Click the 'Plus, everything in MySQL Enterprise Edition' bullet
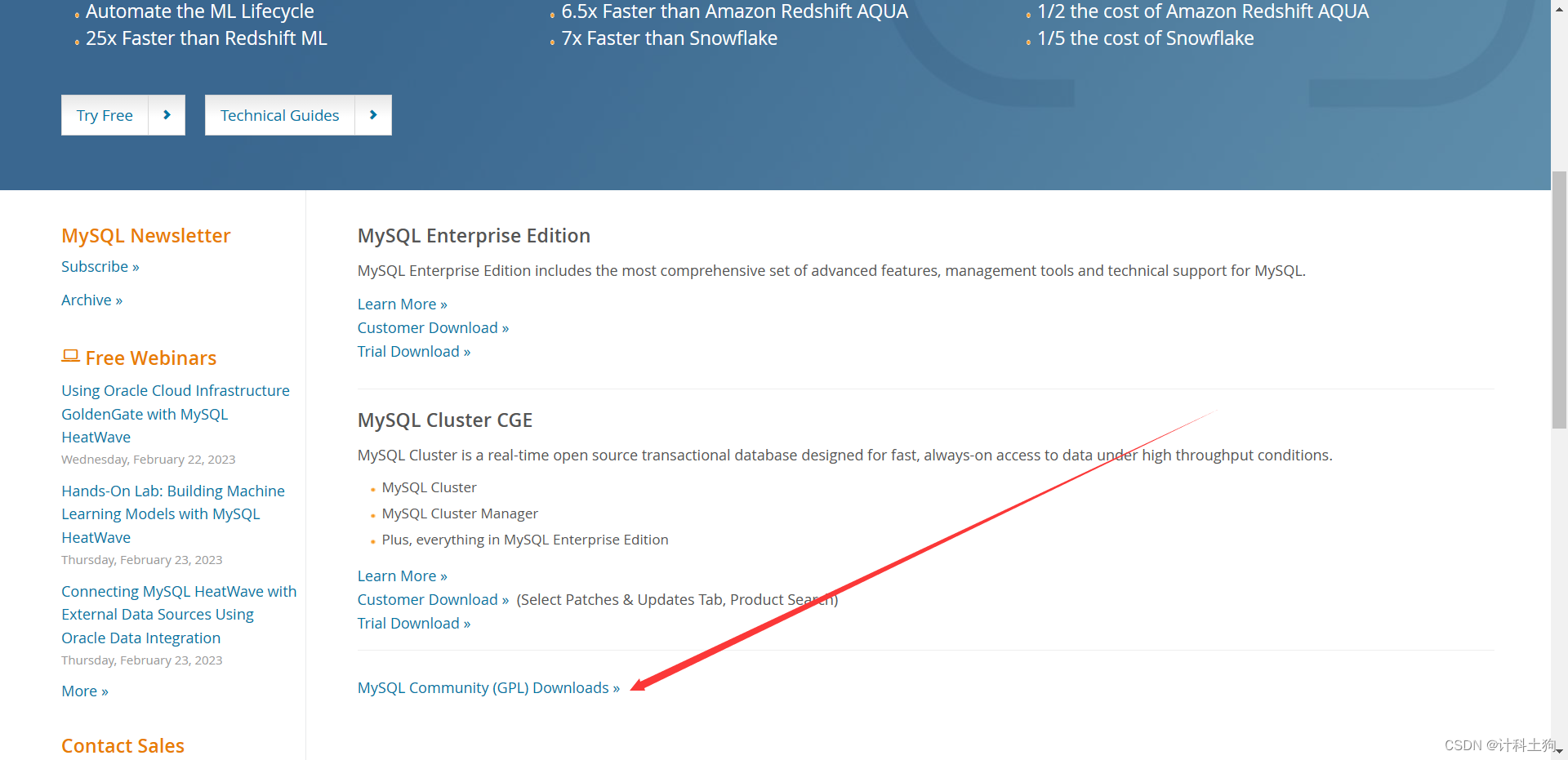The width and height of the screenshot is (1568, 760). point(525,540)
